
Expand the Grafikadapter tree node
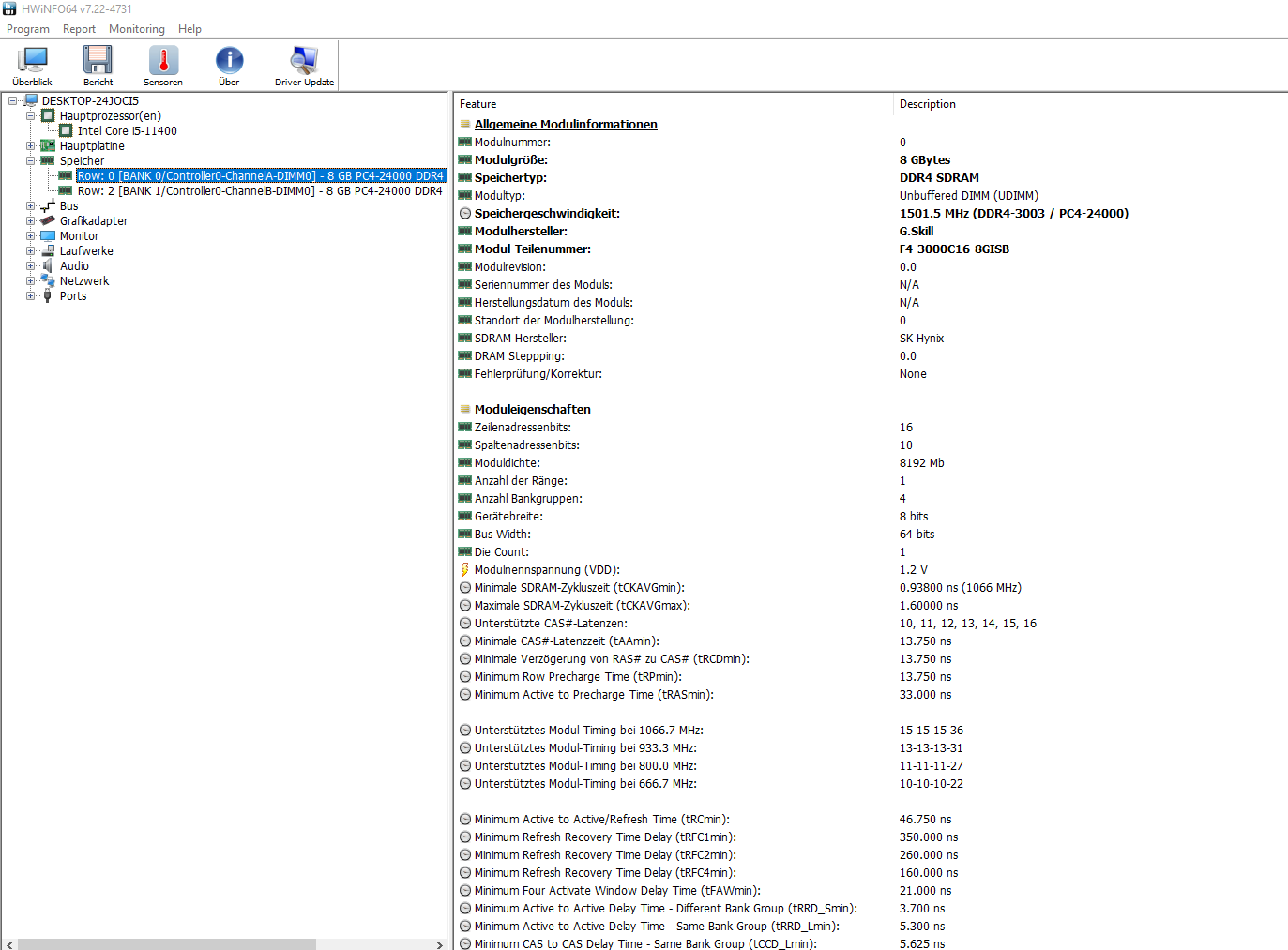(31, 220)
